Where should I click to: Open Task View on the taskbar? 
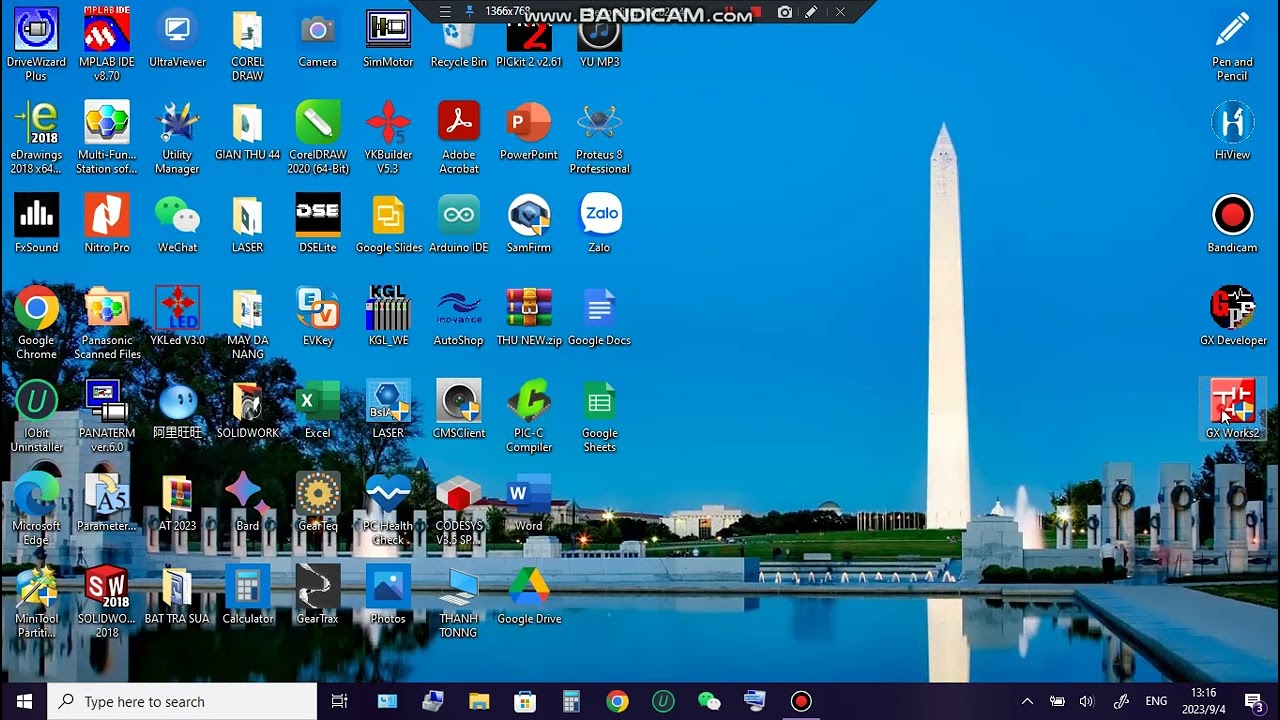339,701
